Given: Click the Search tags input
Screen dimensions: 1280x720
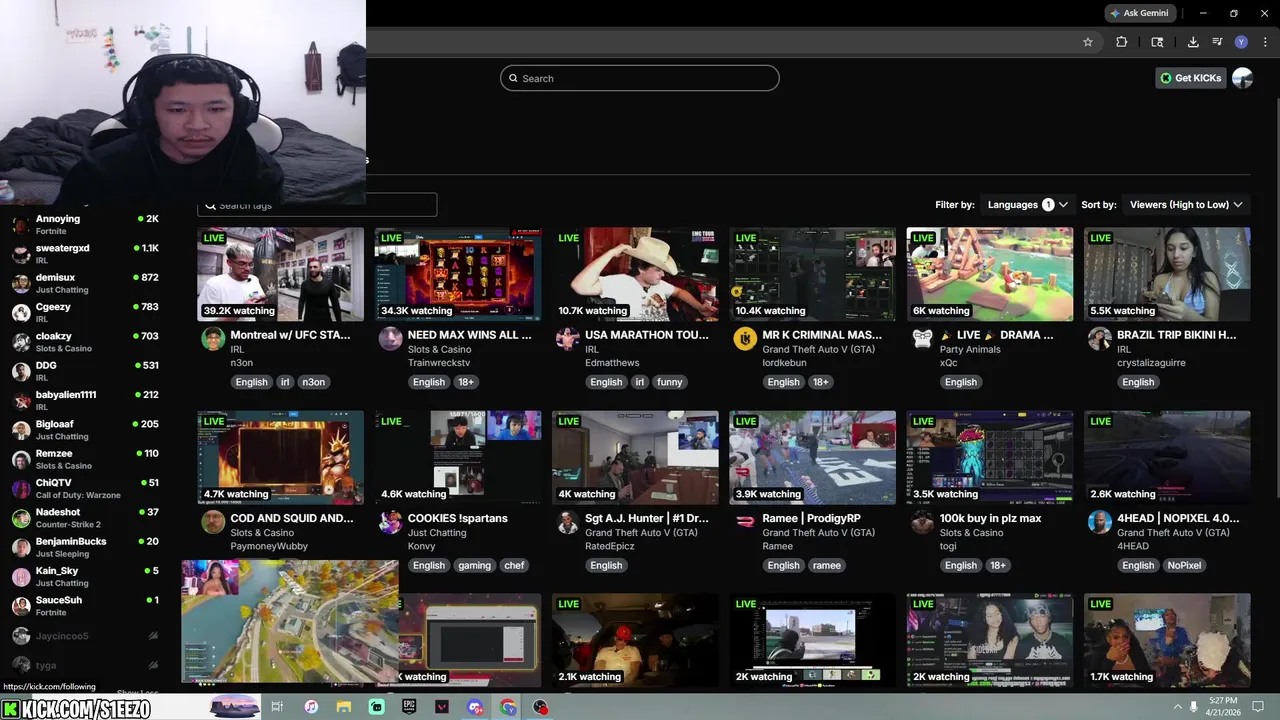Looking at the screenshot, I should (x=317, y=205).
